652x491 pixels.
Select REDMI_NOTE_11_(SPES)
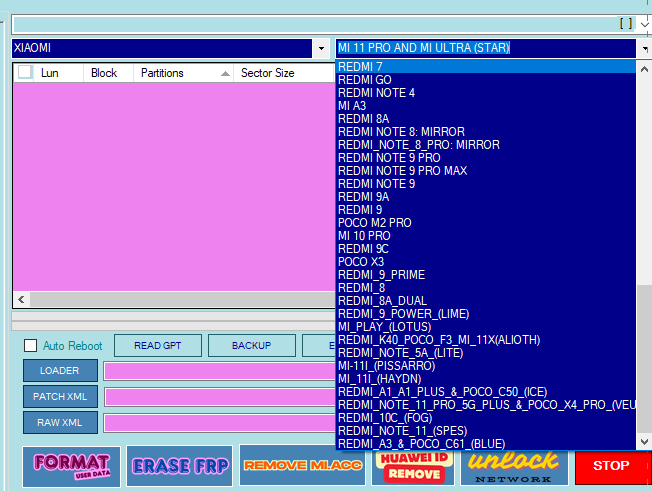486,431
